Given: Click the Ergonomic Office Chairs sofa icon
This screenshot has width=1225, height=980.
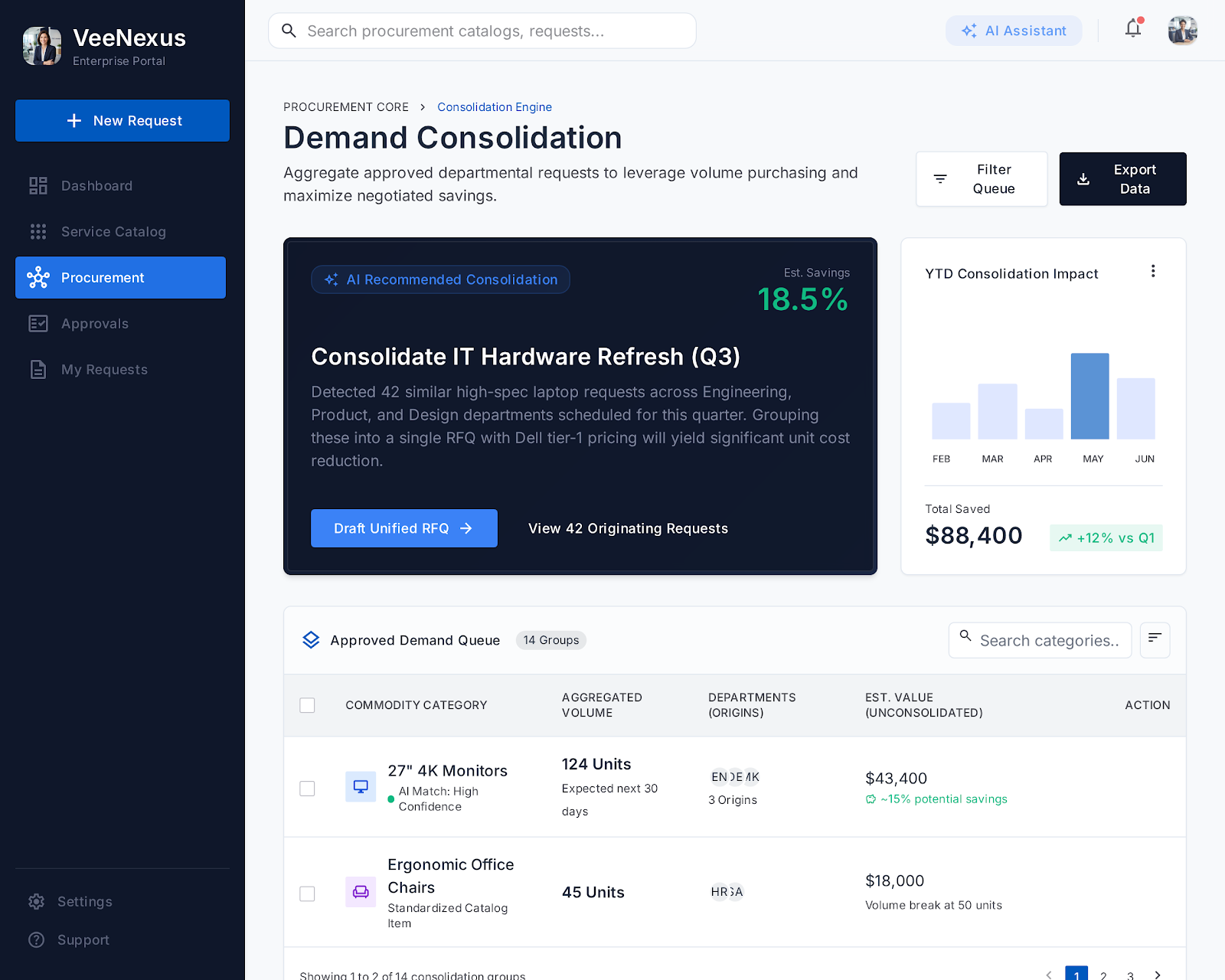Looking at the screenshot, I should pyautogui.click(x=361, y=892).
